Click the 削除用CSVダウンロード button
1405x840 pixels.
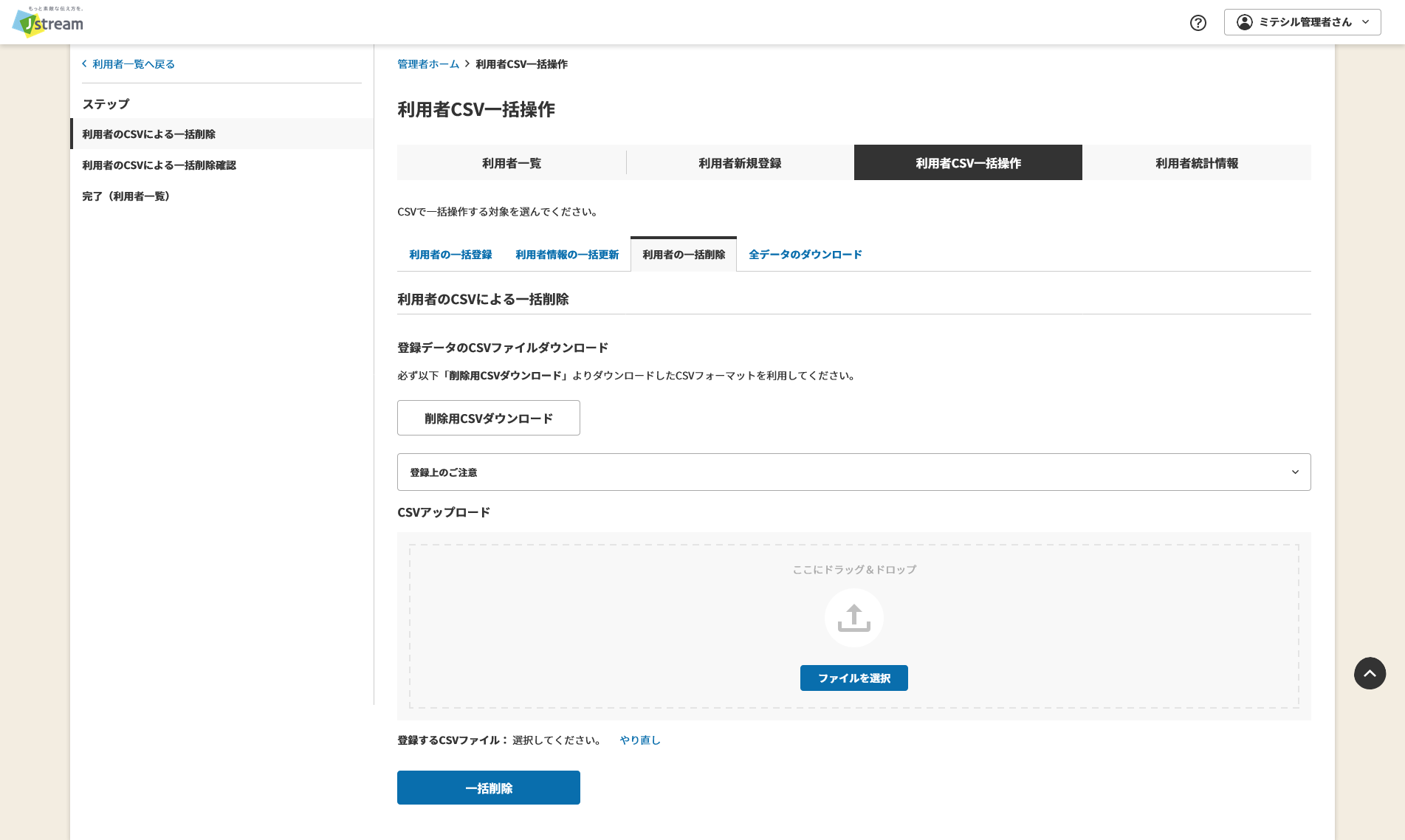coord(488,418)
